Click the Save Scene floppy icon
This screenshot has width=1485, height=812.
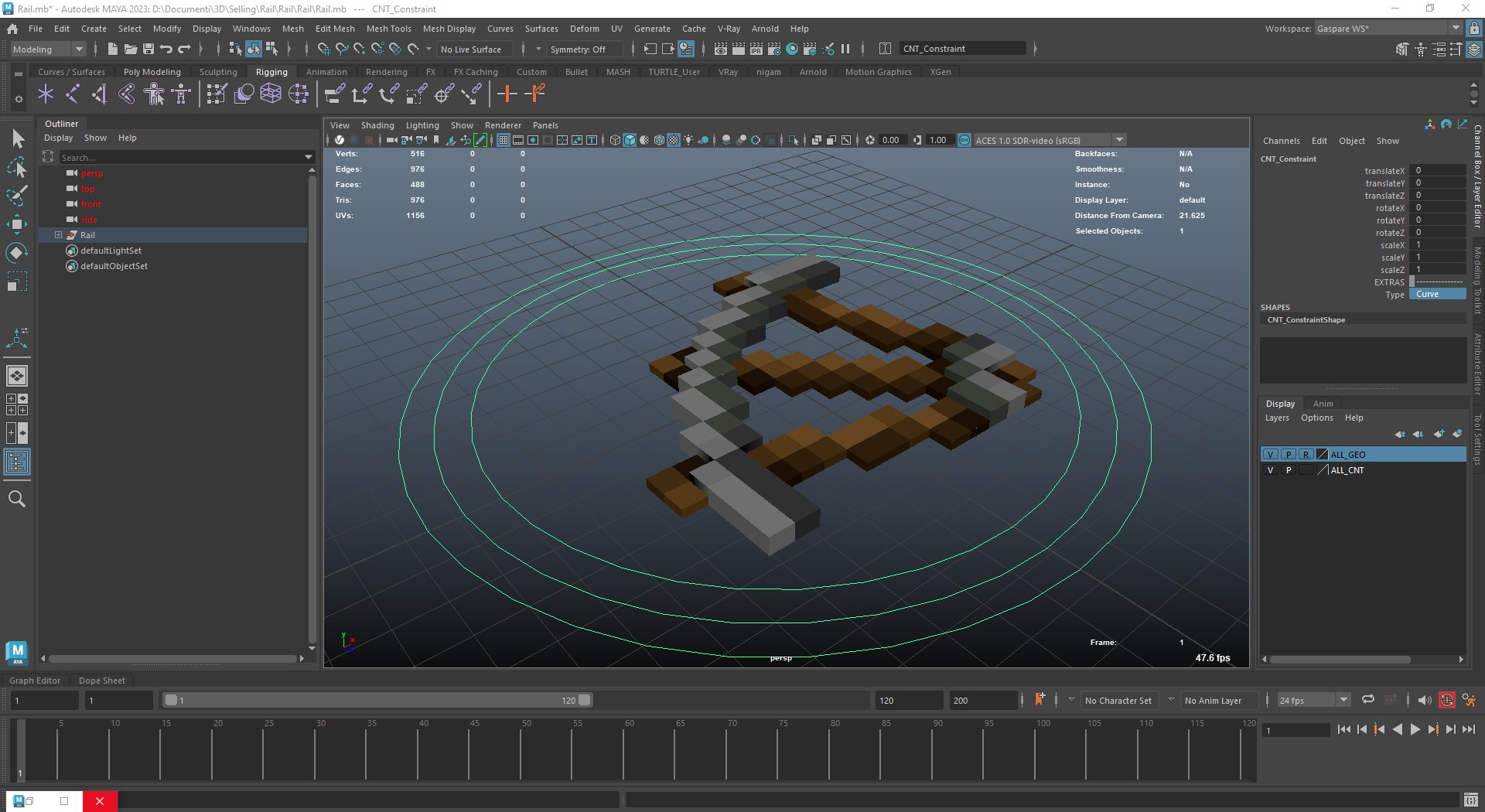coord(148,49)
